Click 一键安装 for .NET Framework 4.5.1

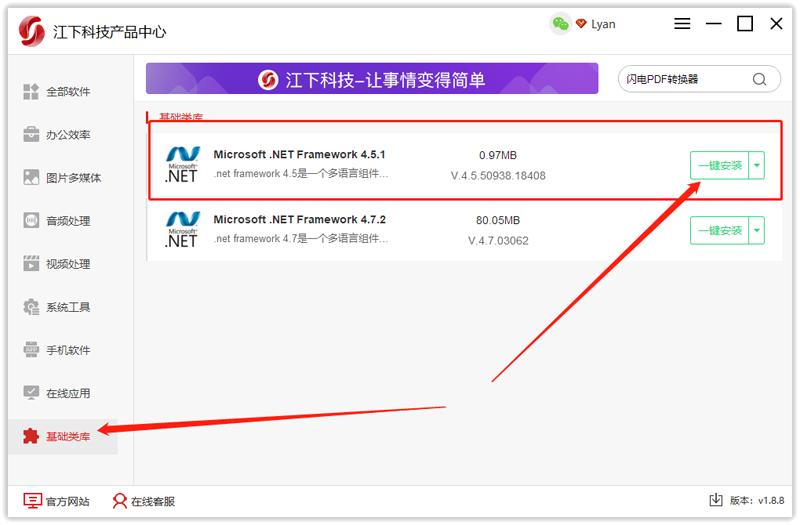(719, 165)
